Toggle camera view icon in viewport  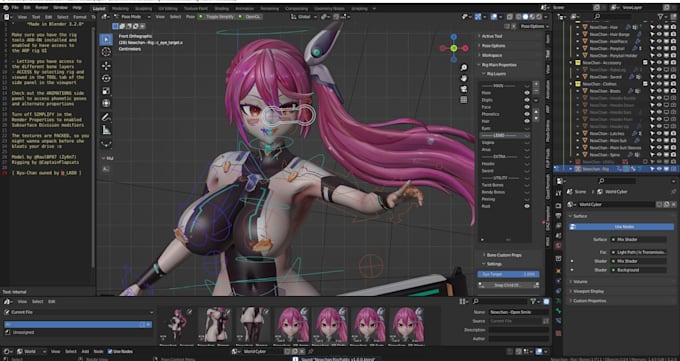464,89
